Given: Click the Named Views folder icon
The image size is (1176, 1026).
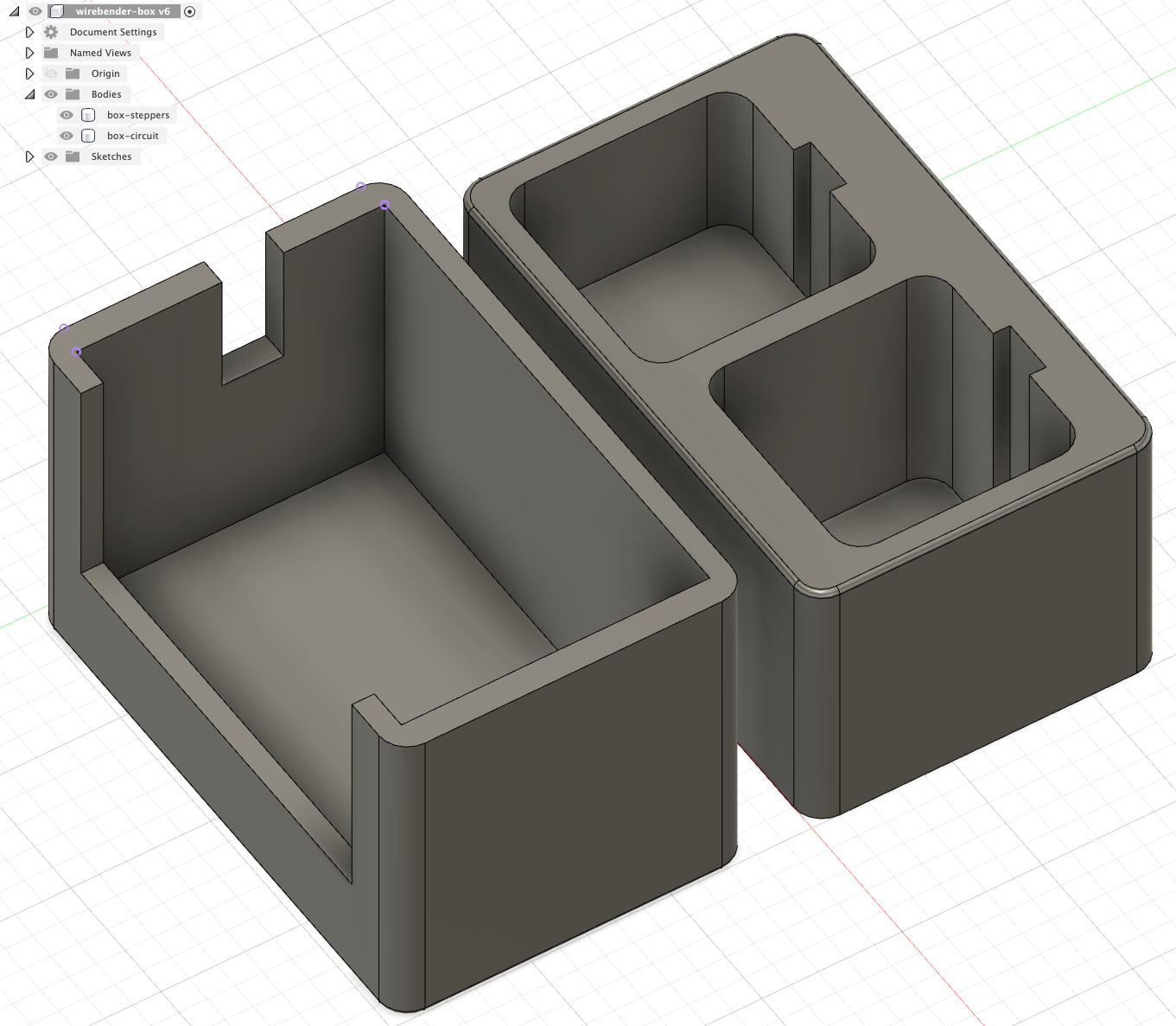Looking at the screenshot, I should pyautogui.click(x=51, y=53).
